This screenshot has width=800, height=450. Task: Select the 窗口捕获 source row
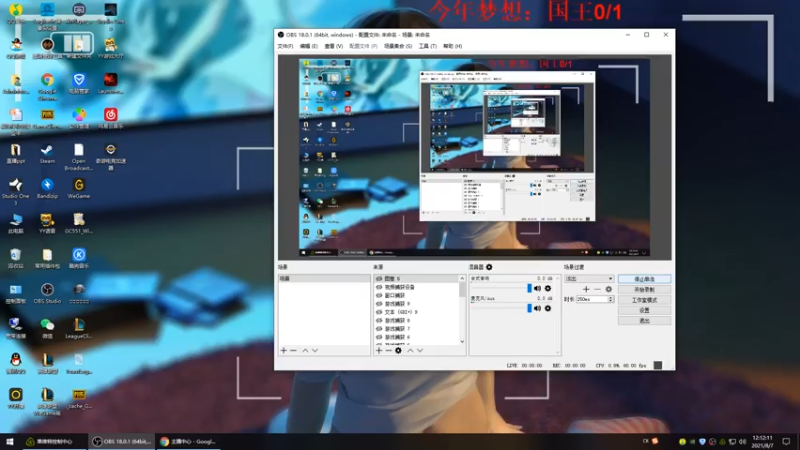coord(417,295)
